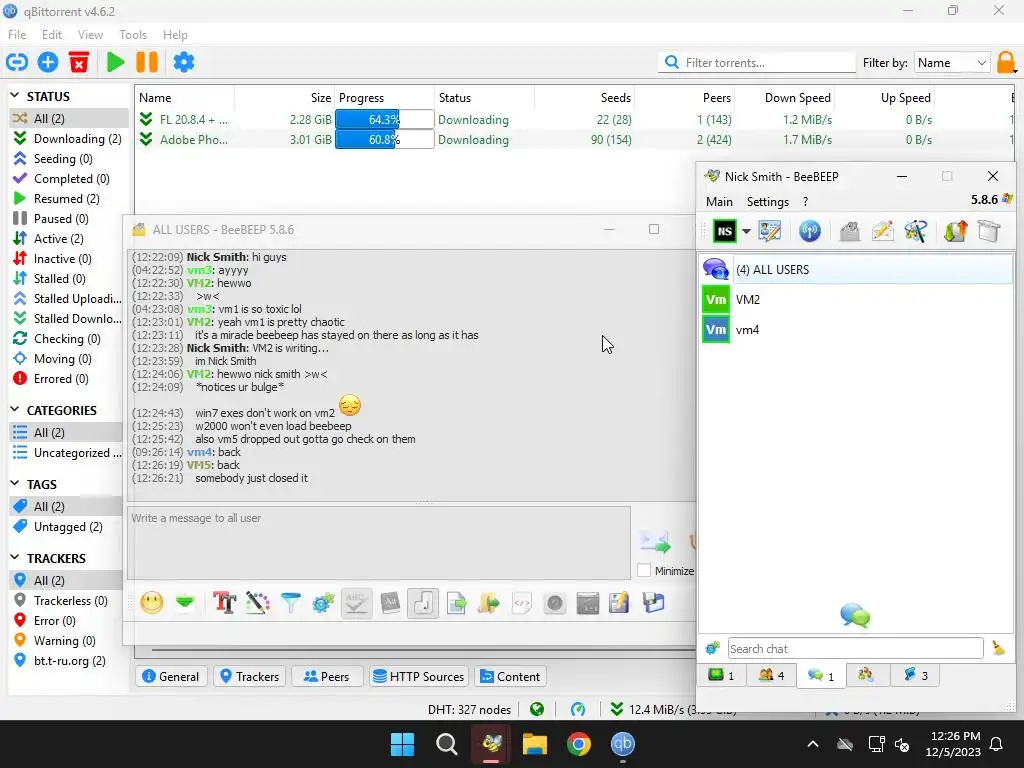Click the Write a message text area
The height and width of the screenshot is (768, 1024).
[379, 543]
